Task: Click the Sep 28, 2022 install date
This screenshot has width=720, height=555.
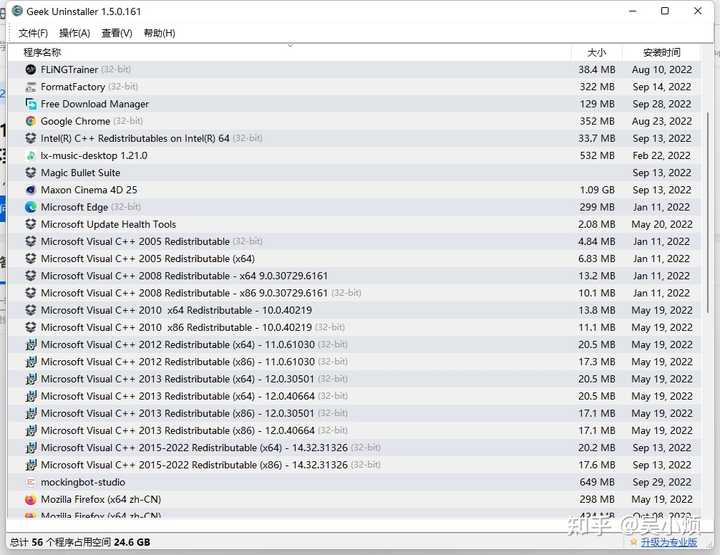Action: point(661,104)
